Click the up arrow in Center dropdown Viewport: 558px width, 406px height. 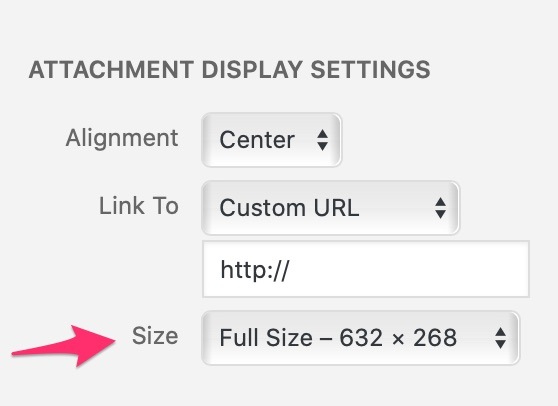point(322,134)
